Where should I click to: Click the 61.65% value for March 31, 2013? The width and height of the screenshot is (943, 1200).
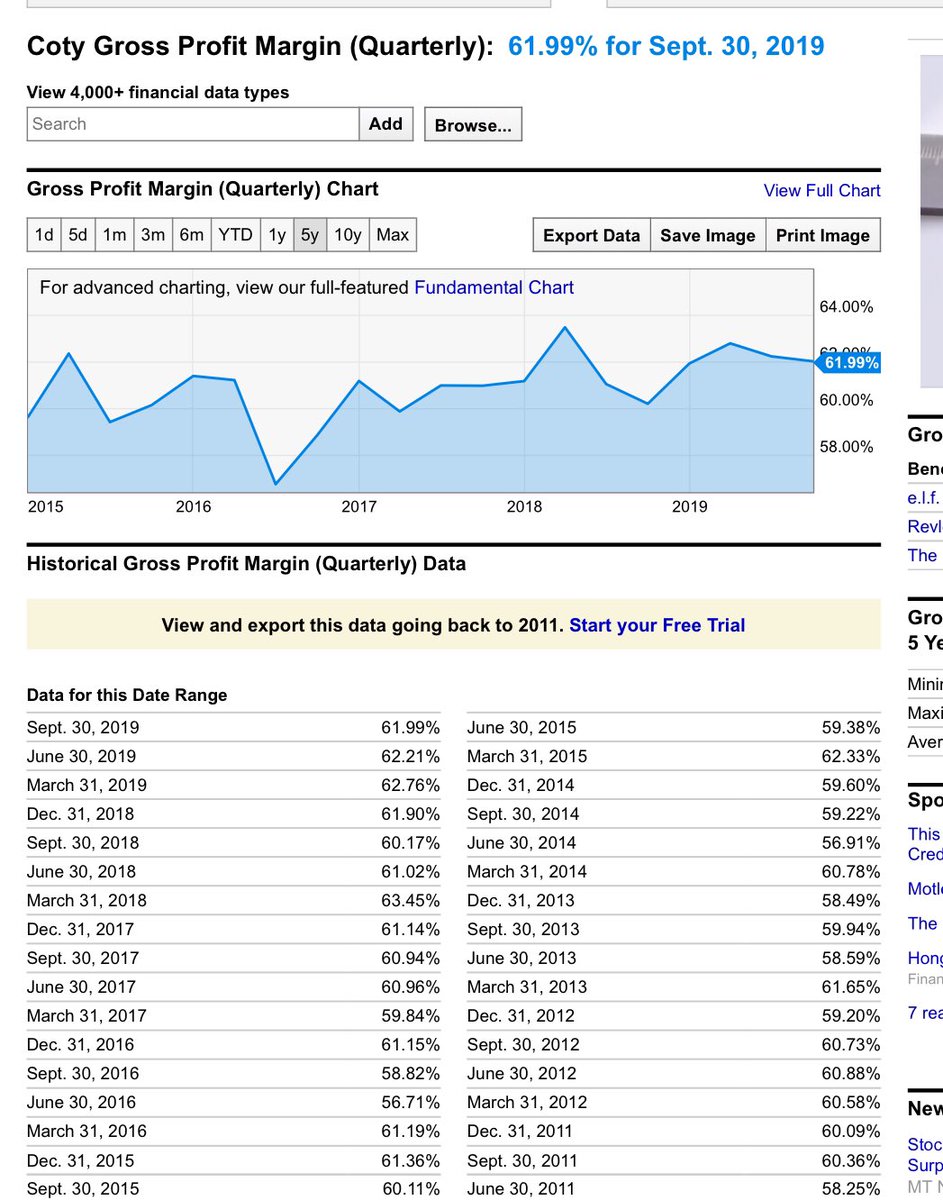point(851,987)
